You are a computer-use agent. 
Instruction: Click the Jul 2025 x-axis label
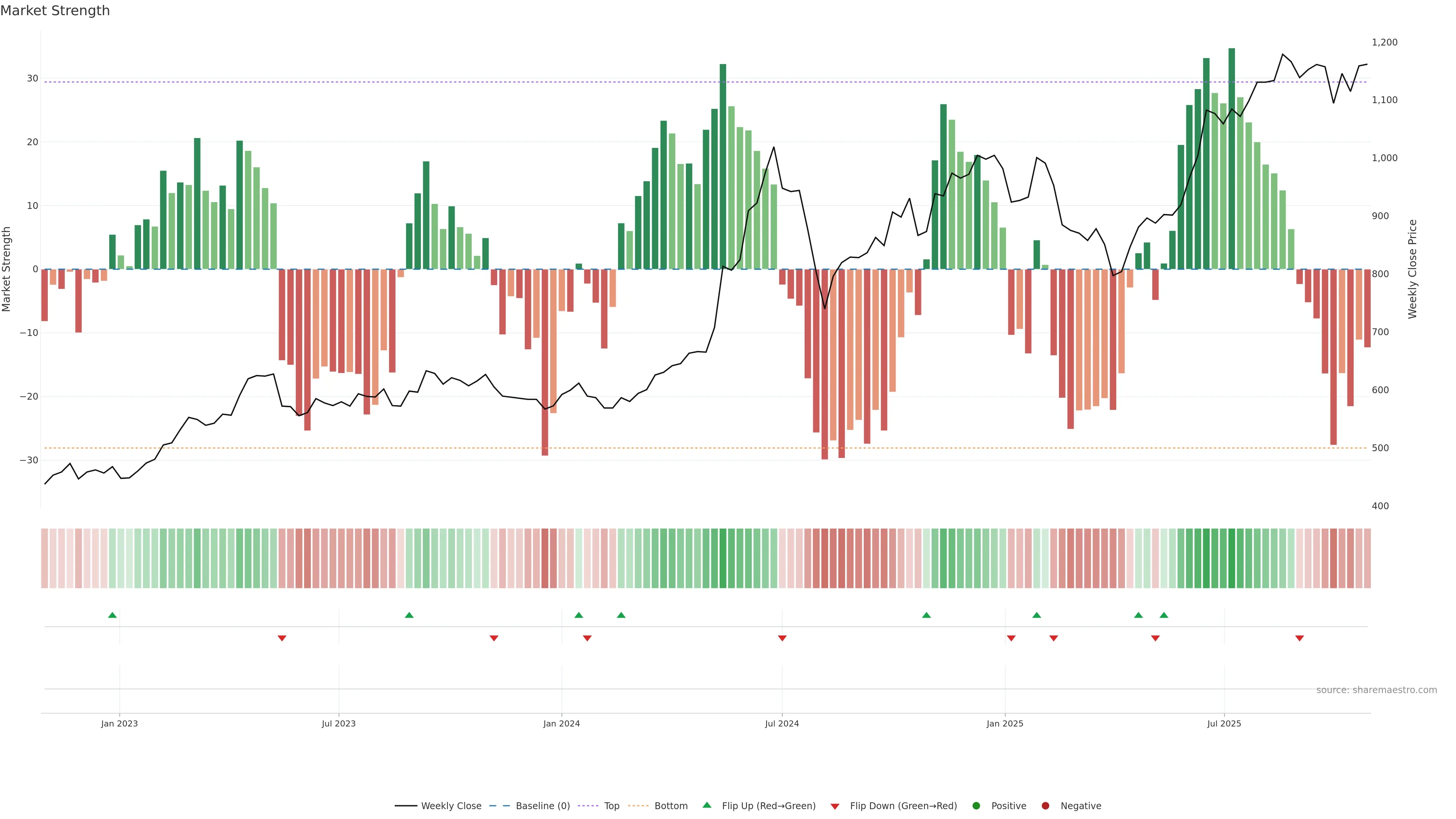[1224, 723]
